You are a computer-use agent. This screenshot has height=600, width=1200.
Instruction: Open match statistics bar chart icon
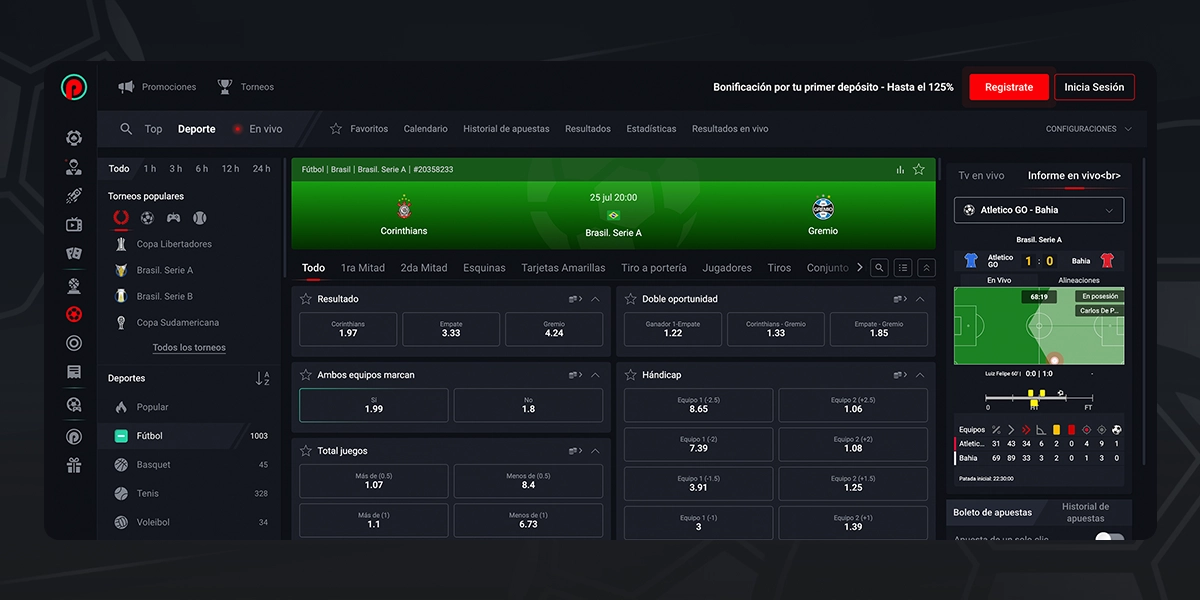click(x=900, y=170)
